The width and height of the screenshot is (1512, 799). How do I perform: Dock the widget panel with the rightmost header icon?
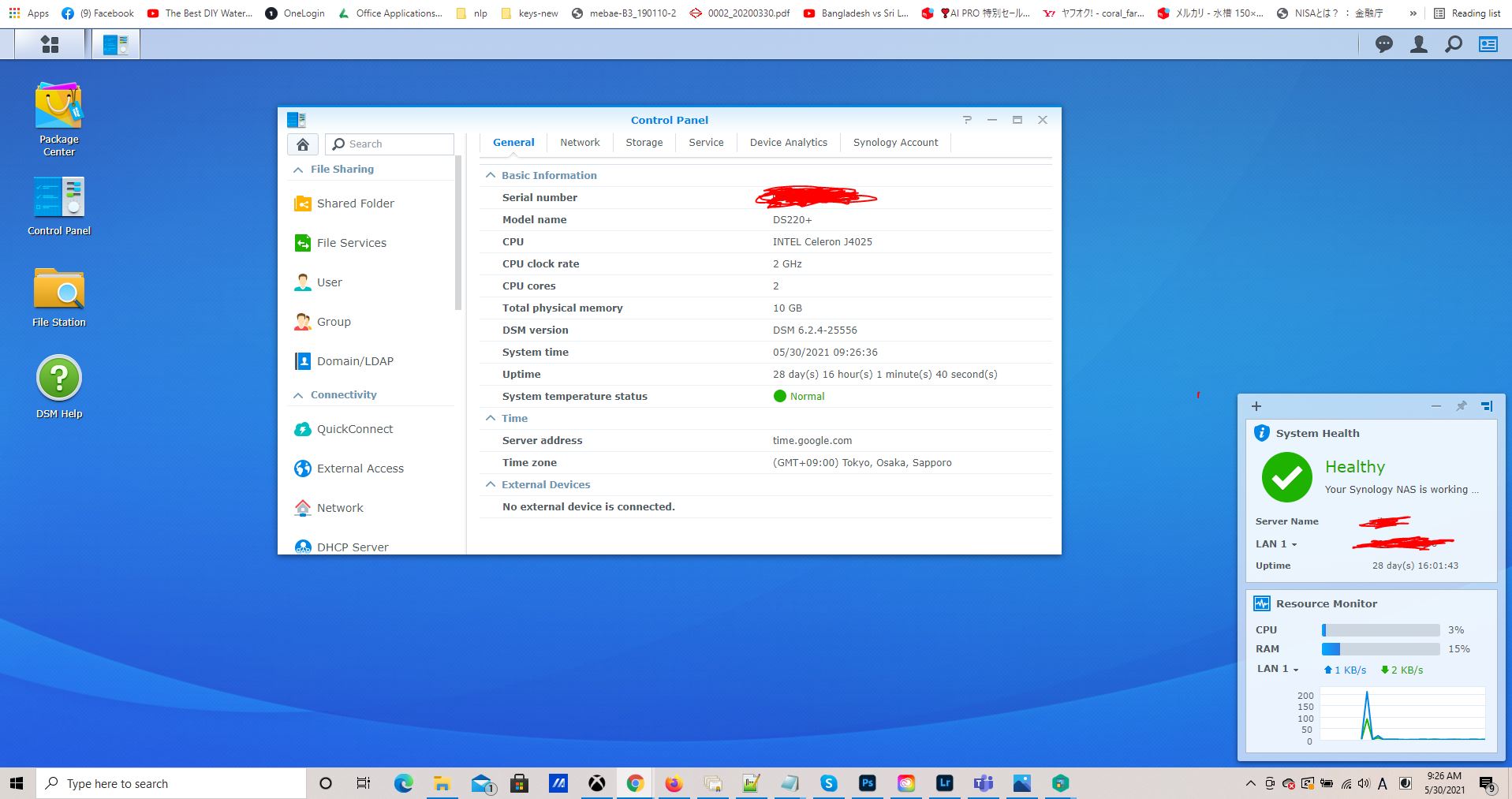point(1487,406)
